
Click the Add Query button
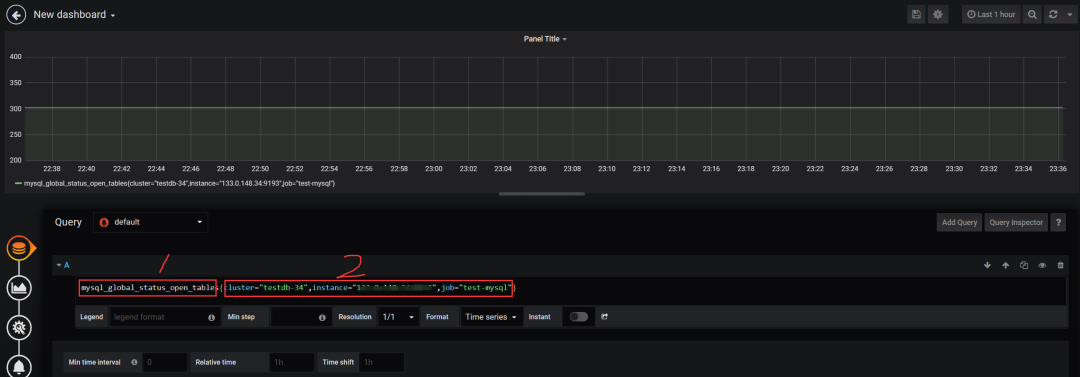pyautogui.click(x=959, y=222)
